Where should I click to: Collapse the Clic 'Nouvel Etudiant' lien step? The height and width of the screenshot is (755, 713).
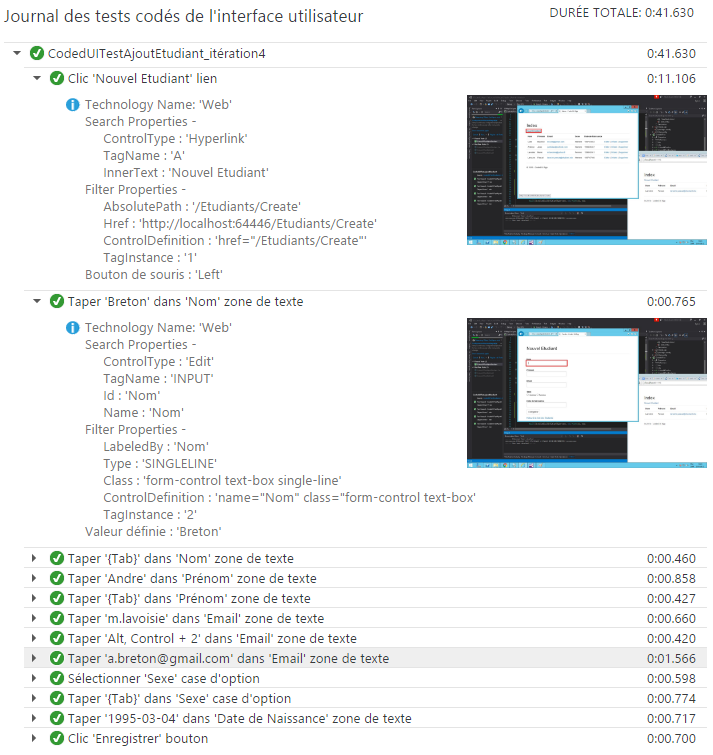pos(36,78)
